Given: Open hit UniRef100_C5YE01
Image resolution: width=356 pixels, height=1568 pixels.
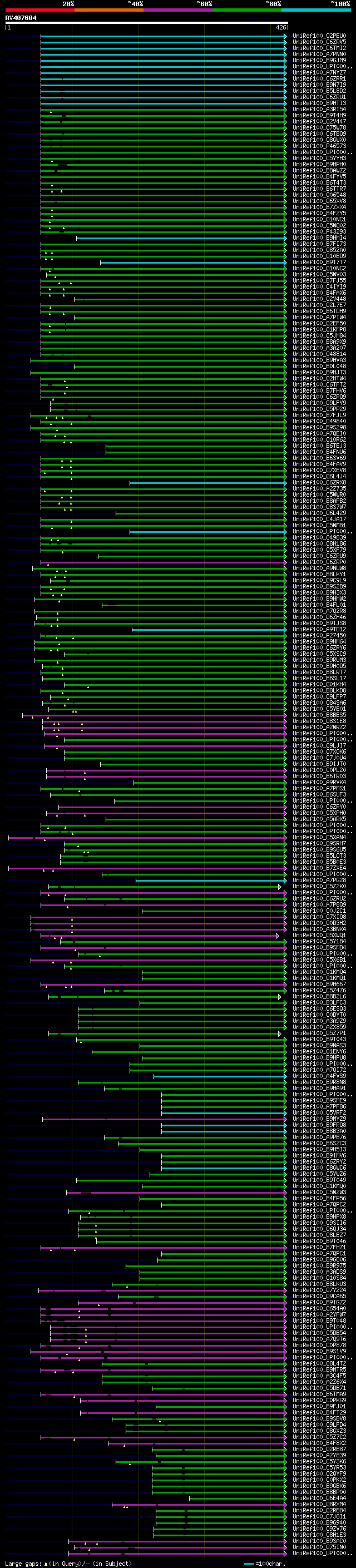Looking at the screenshot, I should [319, 709].
